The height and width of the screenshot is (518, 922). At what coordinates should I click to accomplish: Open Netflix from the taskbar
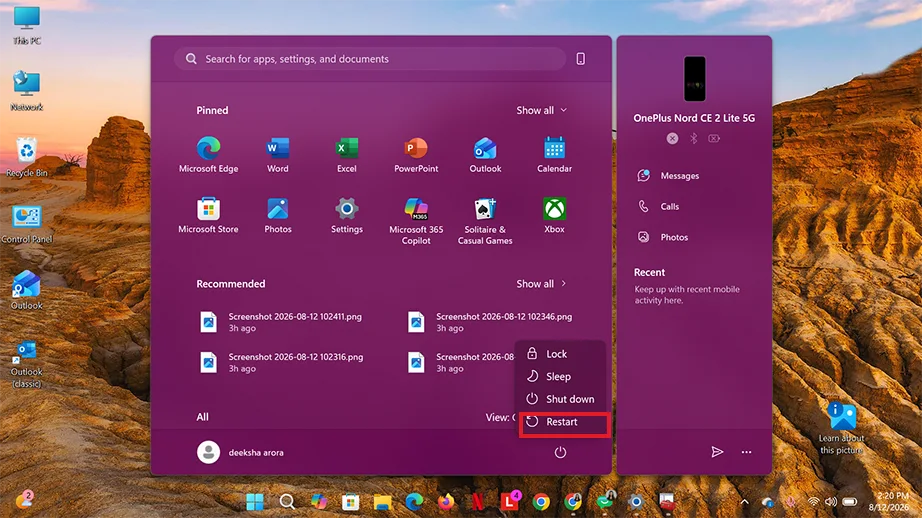tap(477, 502)
